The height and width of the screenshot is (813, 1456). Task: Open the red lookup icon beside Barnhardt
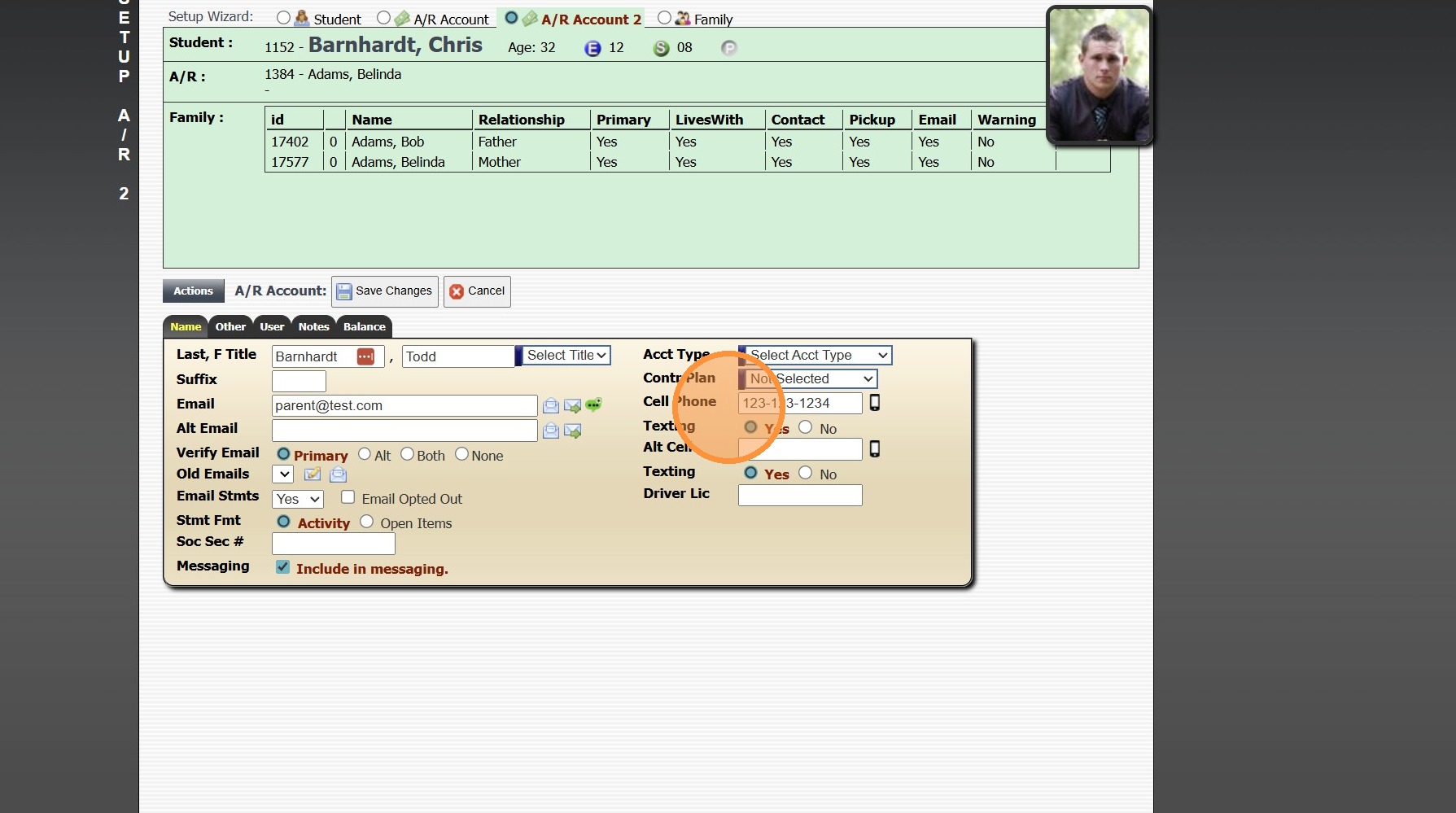(x=365, y=356)
